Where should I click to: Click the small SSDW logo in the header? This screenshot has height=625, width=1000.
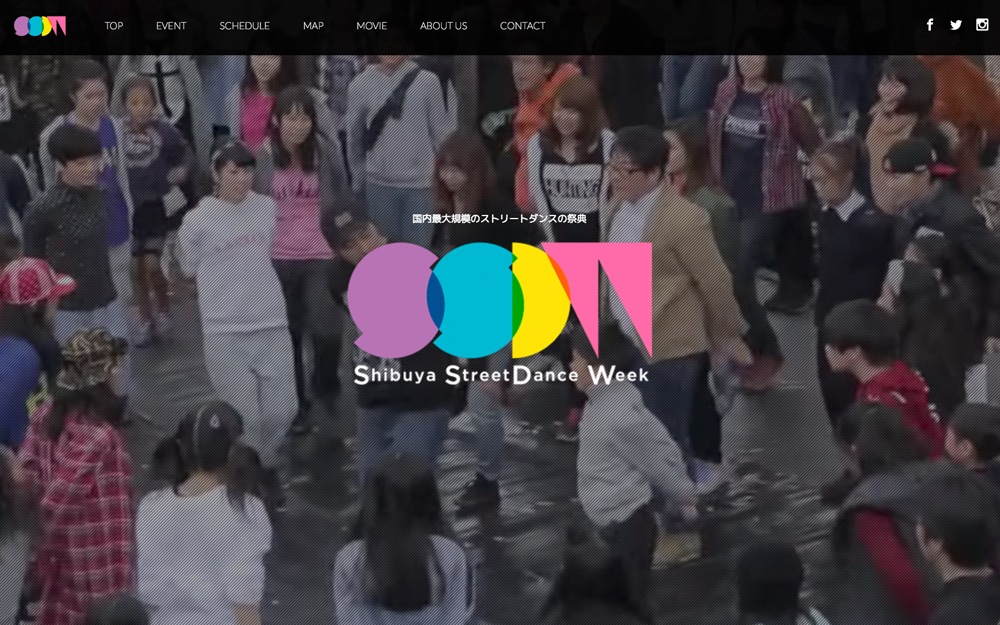point(40,26)
